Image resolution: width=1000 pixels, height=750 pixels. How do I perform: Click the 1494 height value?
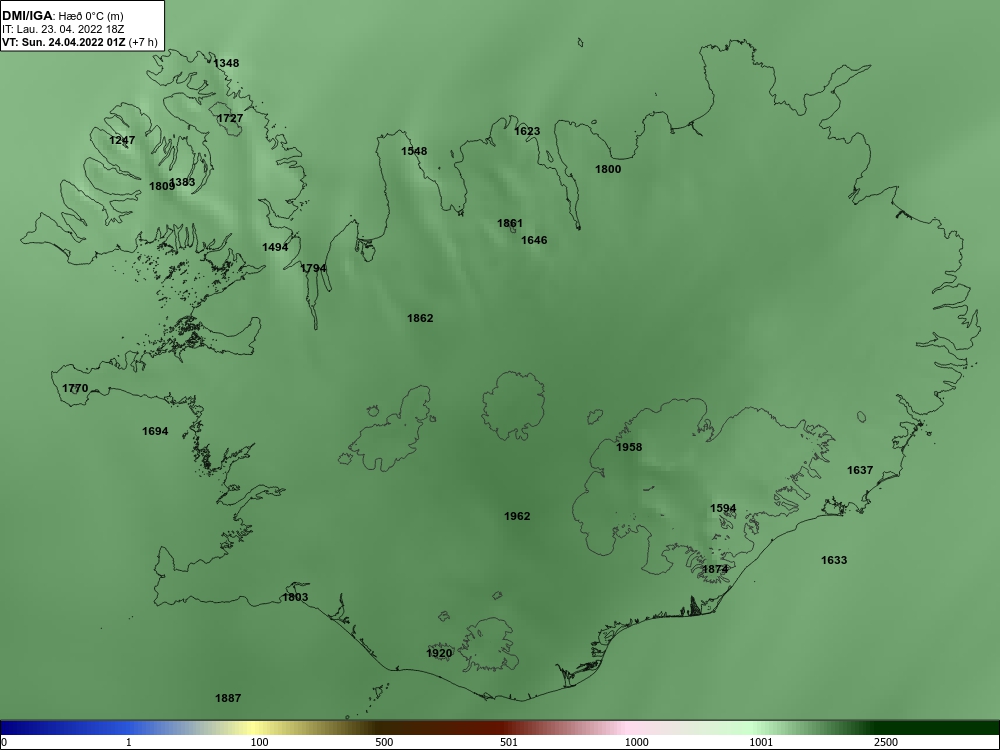click(x=275, y=247)
